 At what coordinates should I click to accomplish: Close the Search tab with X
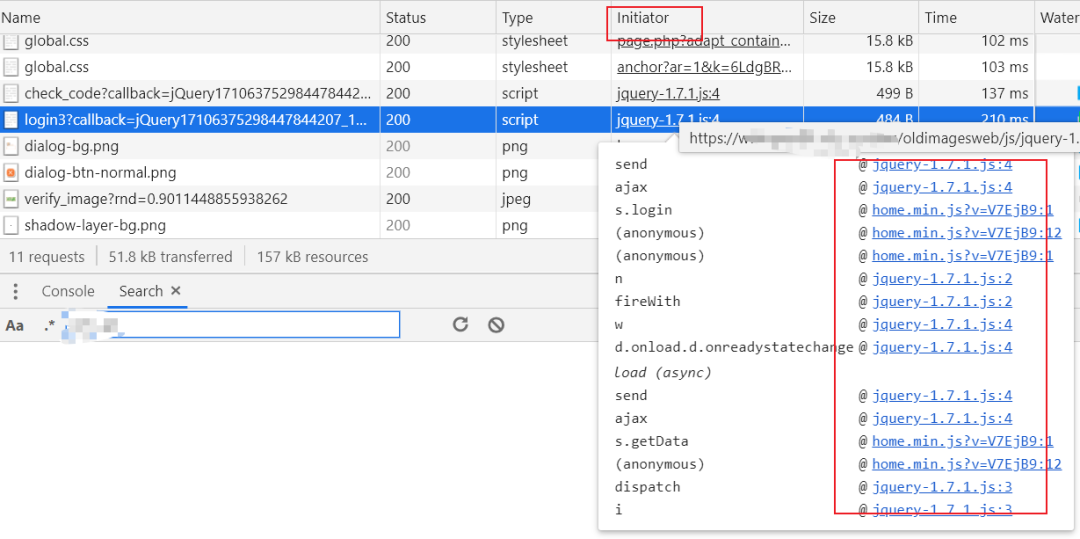click(176, 290)
